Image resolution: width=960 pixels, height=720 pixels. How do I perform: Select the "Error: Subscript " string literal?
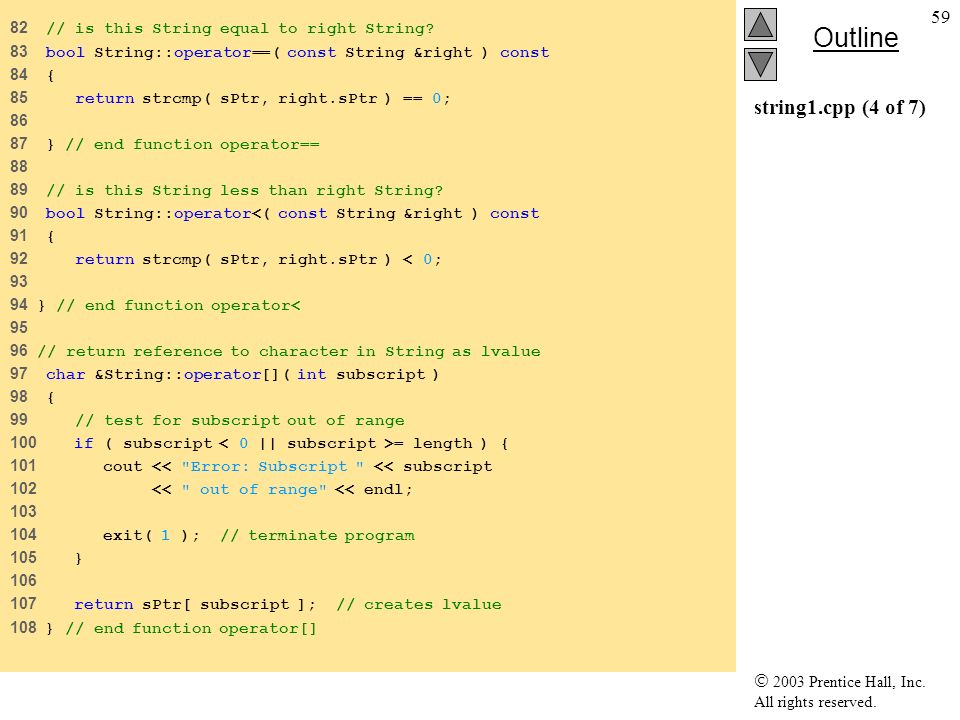pos(272,467)
